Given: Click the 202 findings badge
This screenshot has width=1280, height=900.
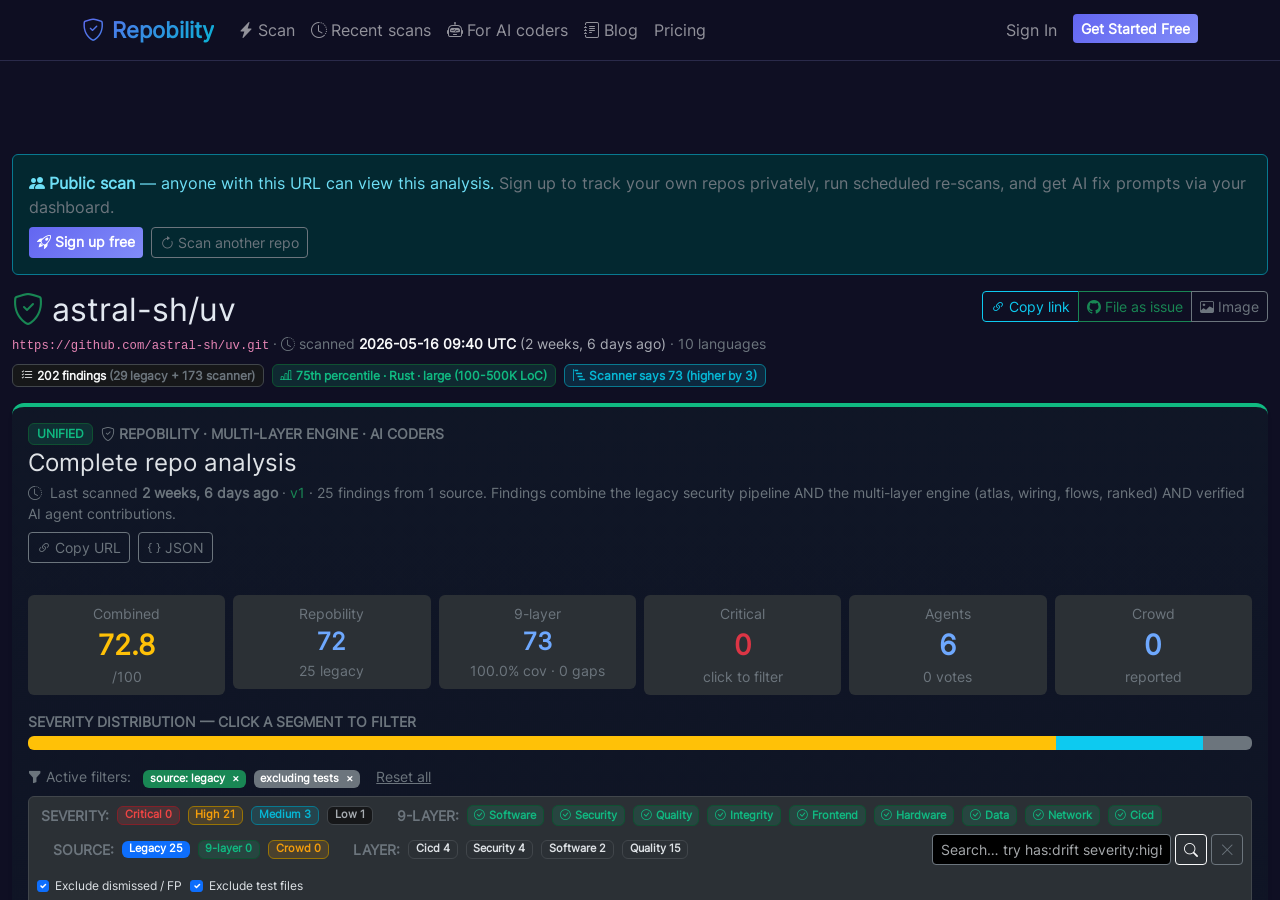Looking at the screenshot, I should [x=138, y=376].
